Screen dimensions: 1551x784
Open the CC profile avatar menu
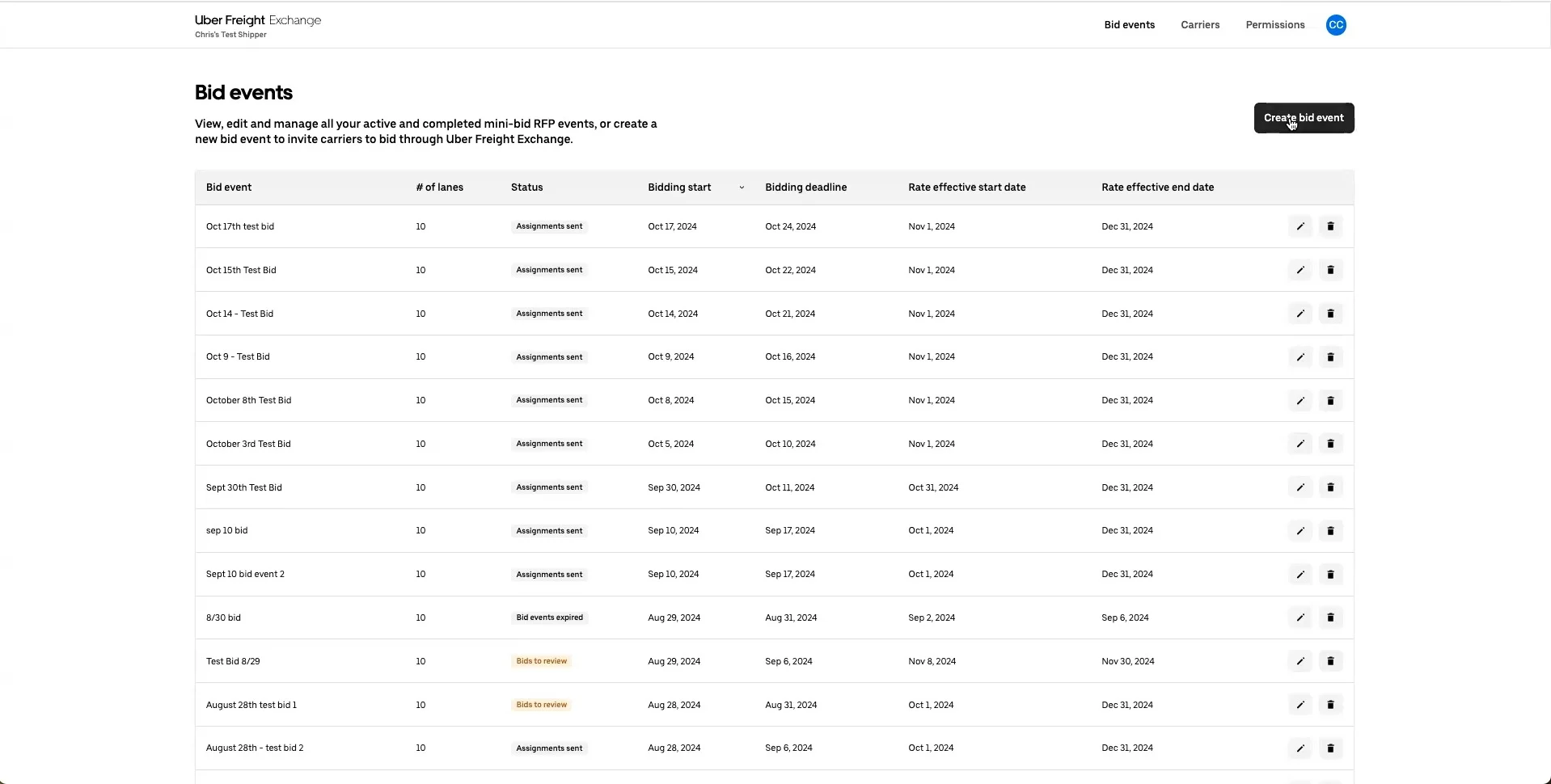1335,24
